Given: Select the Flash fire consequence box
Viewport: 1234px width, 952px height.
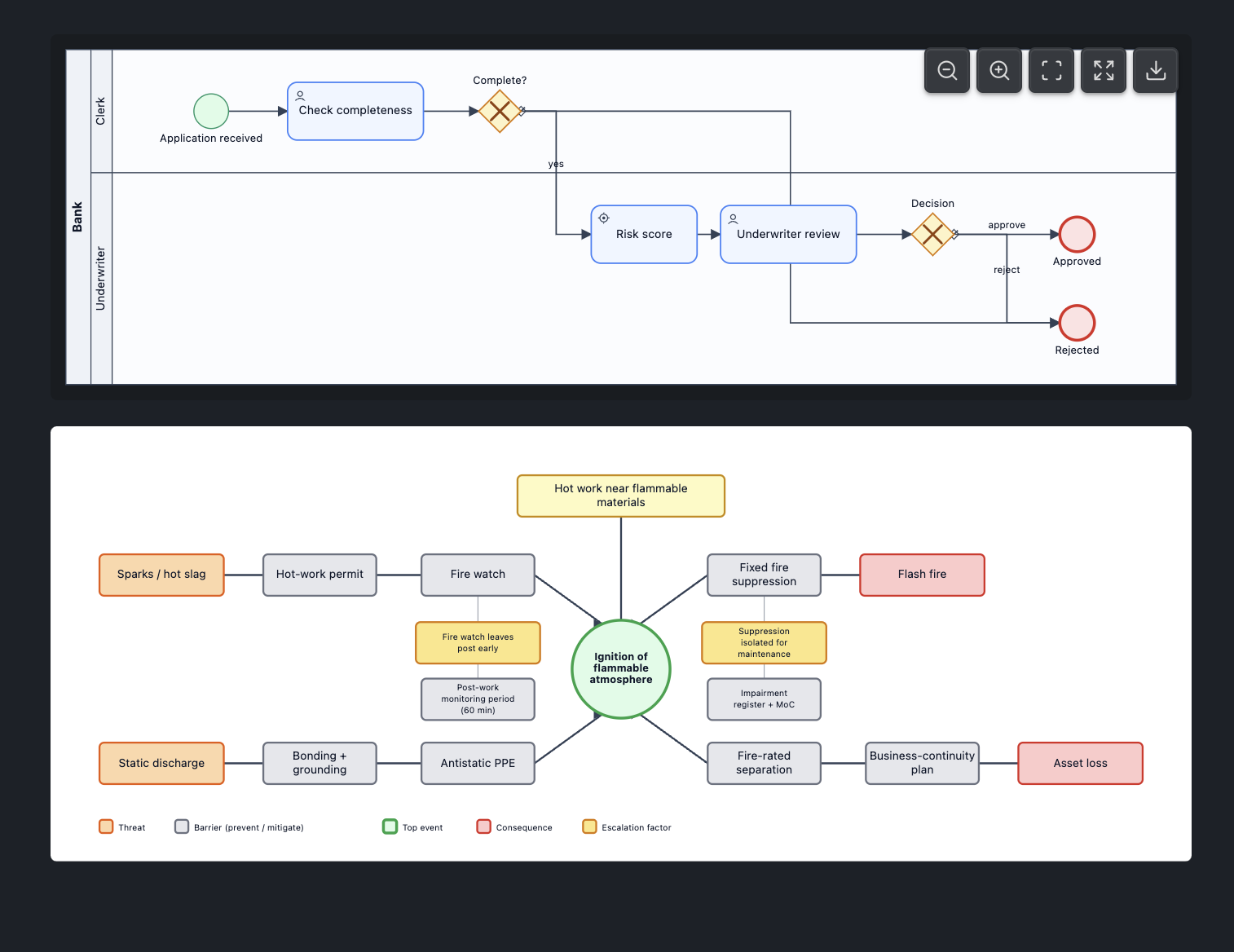Looking at the screenshot, I should (922, 575).
